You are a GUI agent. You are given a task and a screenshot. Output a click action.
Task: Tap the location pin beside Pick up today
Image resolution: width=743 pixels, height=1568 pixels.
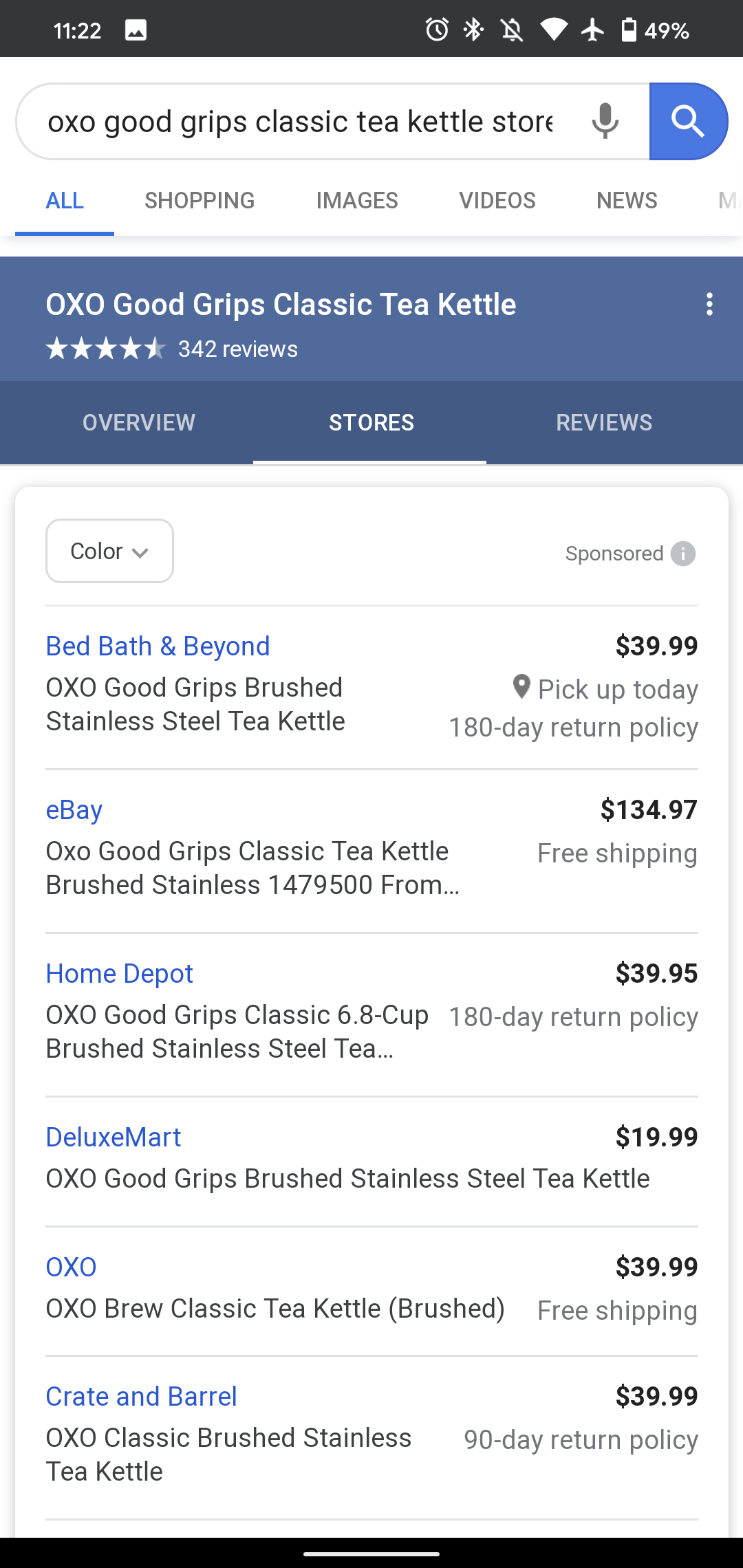(x=521, y=687)
